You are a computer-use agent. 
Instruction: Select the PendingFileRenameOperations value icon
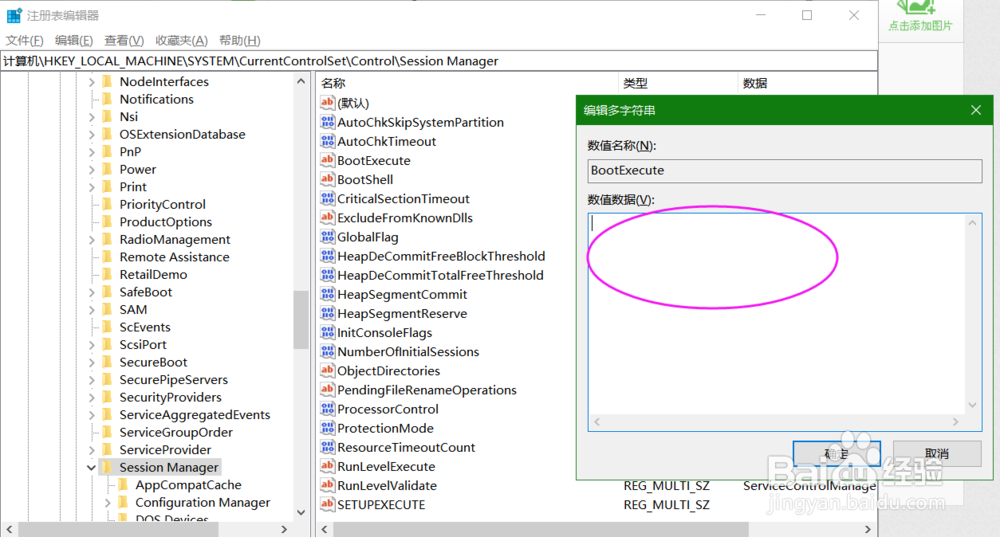click(327, 390)
